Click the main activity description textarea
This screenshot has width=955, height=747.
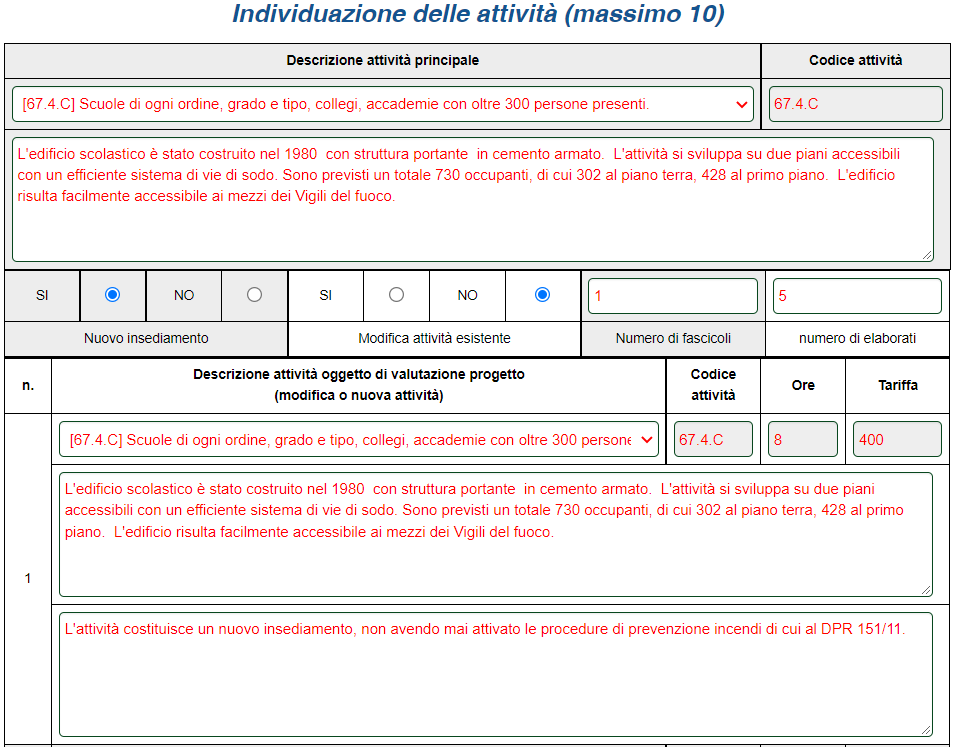coord(473,199)
